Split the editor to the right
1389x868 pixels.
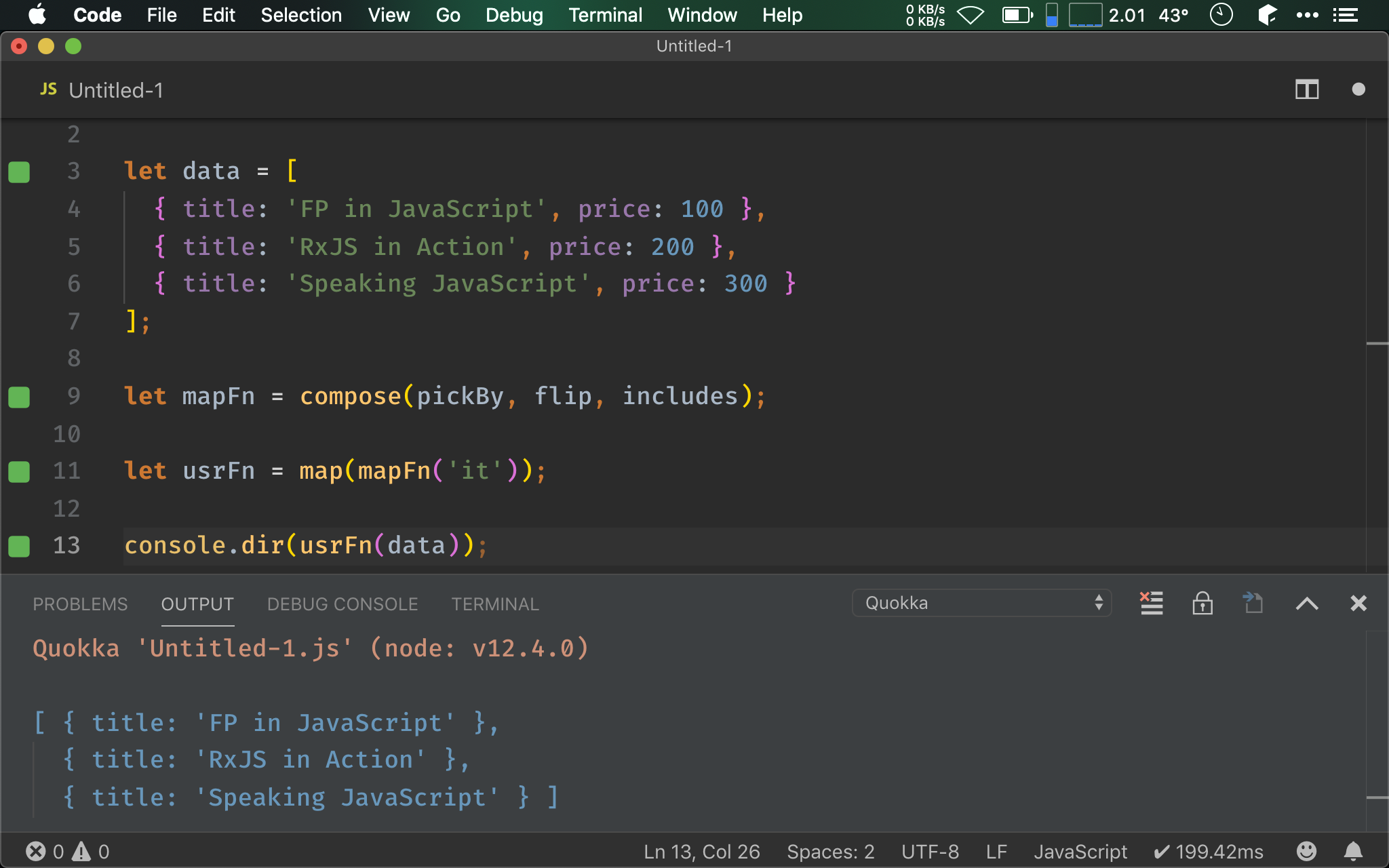1306,90
